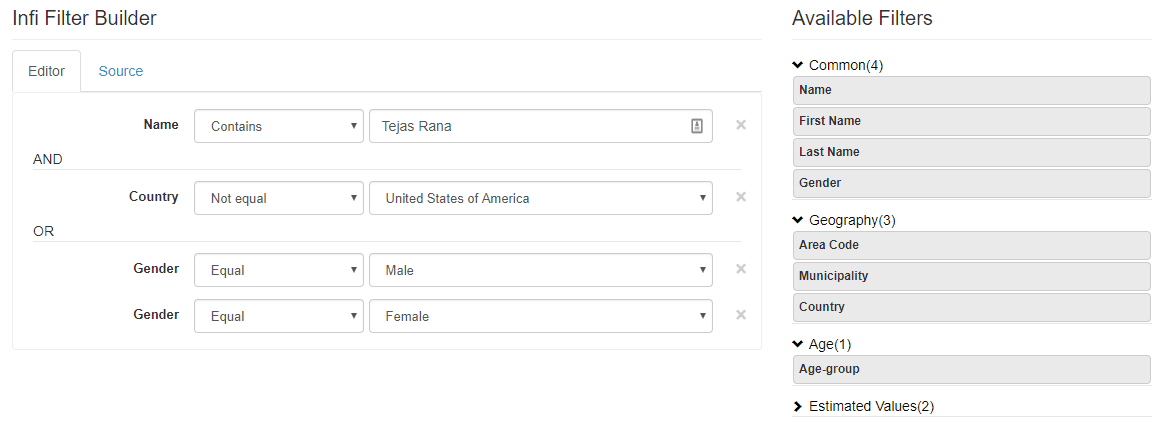This screenshot has height=448, width=1157.
Task: Select the Editor tab
Action: [47, 71]
